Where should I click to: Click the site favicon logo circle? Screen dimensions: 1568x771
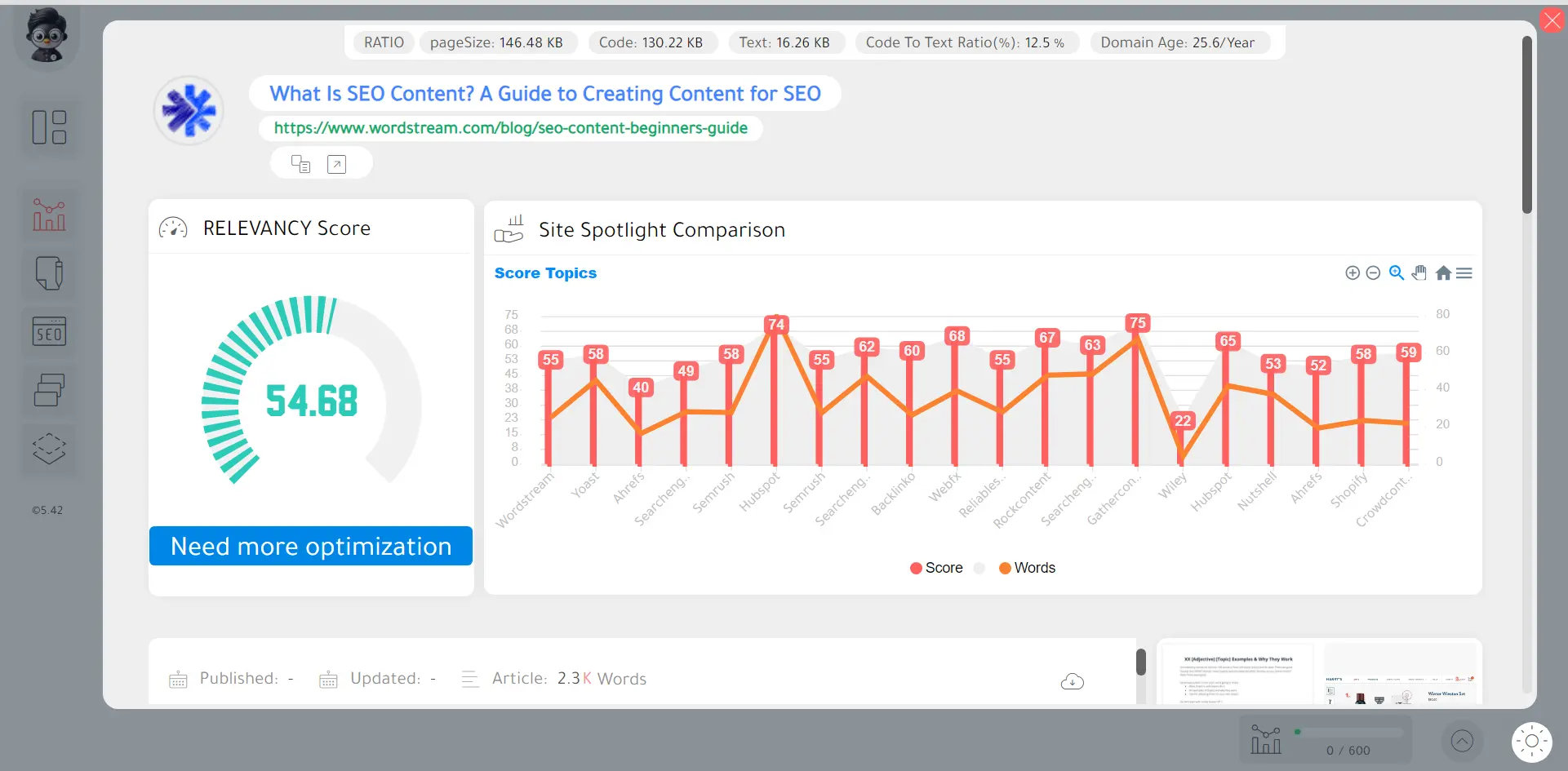click(x=189, y=110)
